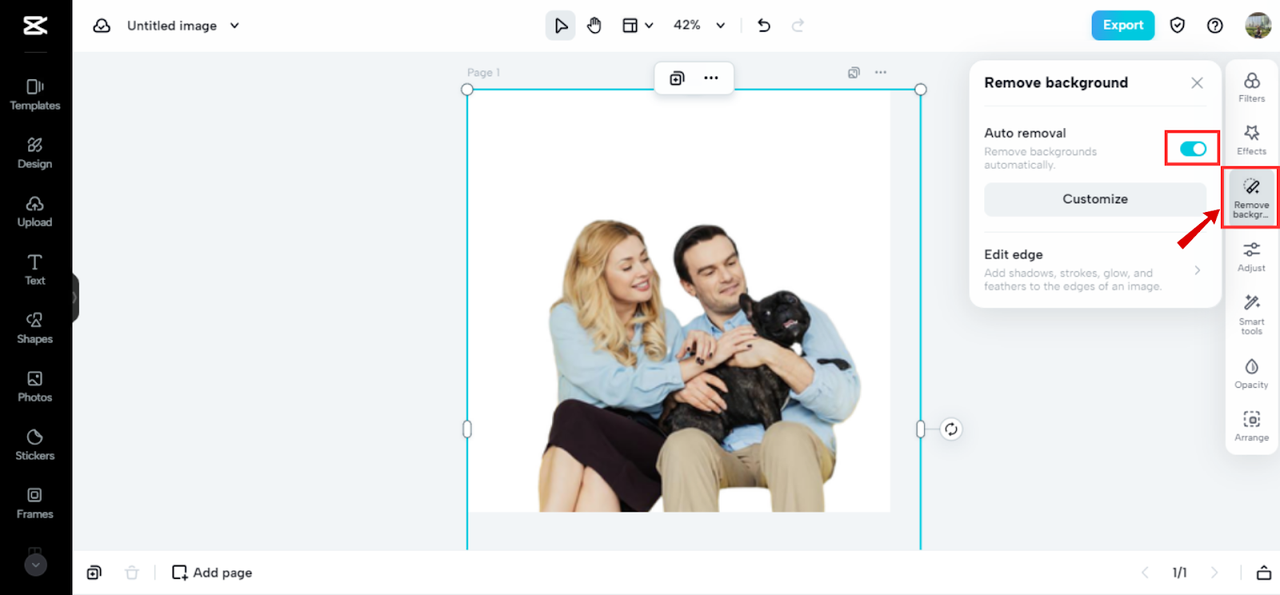Open the user profile avatar

pyautogui.click(x=1257, y=26)
